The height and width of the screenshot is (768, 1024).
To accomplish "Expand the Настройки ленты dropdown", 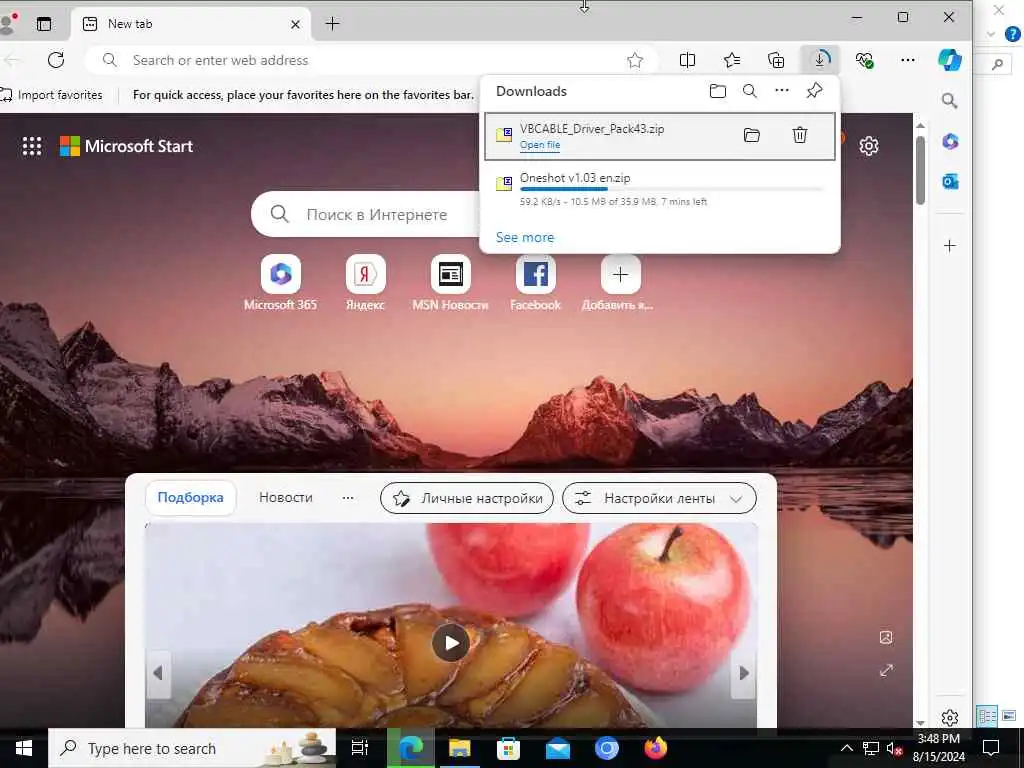I will 660,498.
